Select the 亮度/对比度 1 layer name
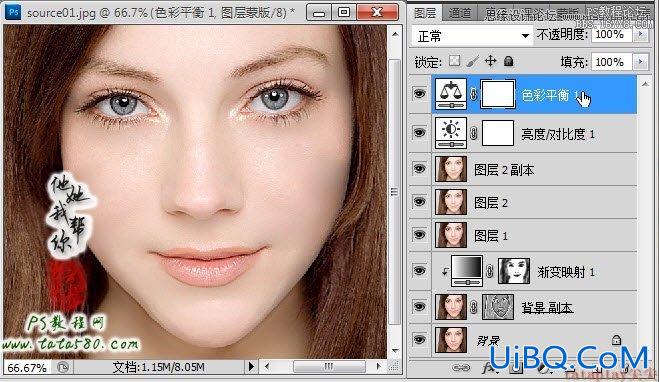This screenshot has height=382, width=659. click(x=558, y=134)
